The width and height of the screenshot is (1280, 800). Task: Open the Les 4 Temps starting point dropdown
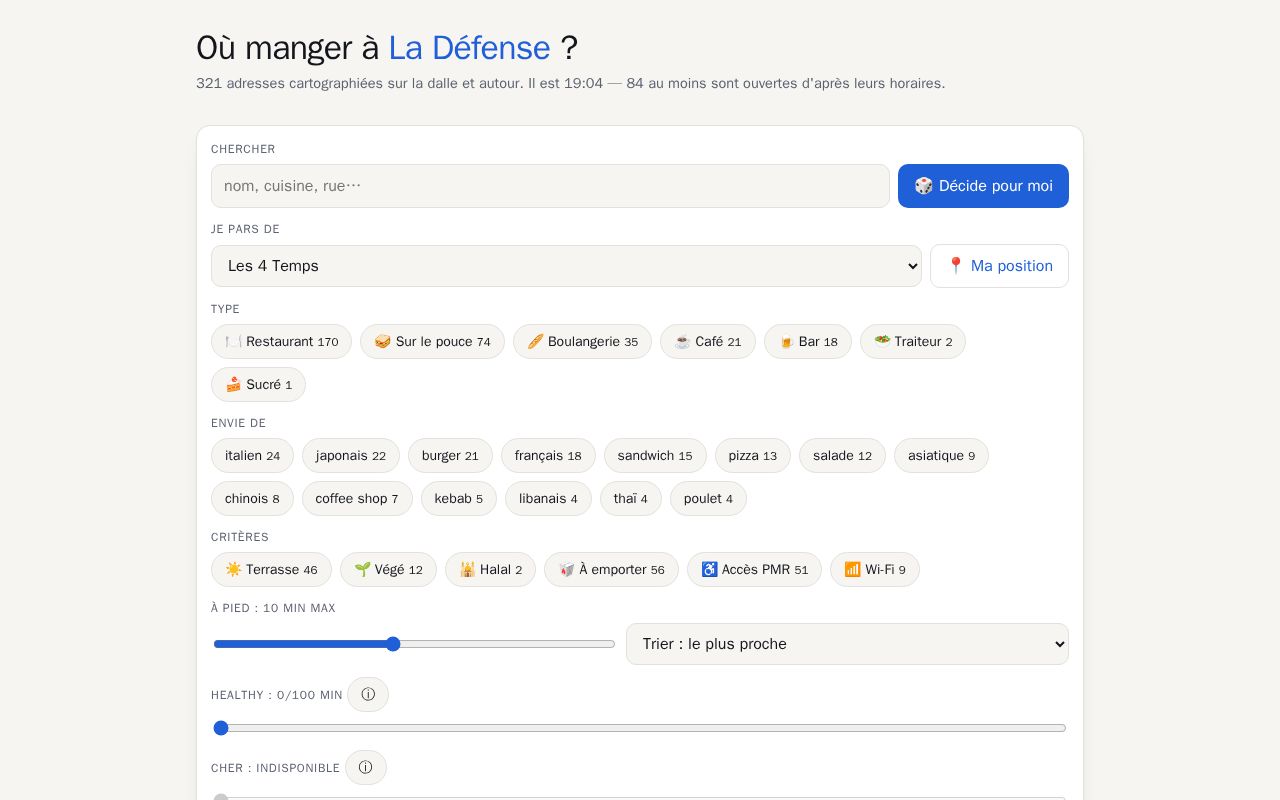(x=566, y=266)
